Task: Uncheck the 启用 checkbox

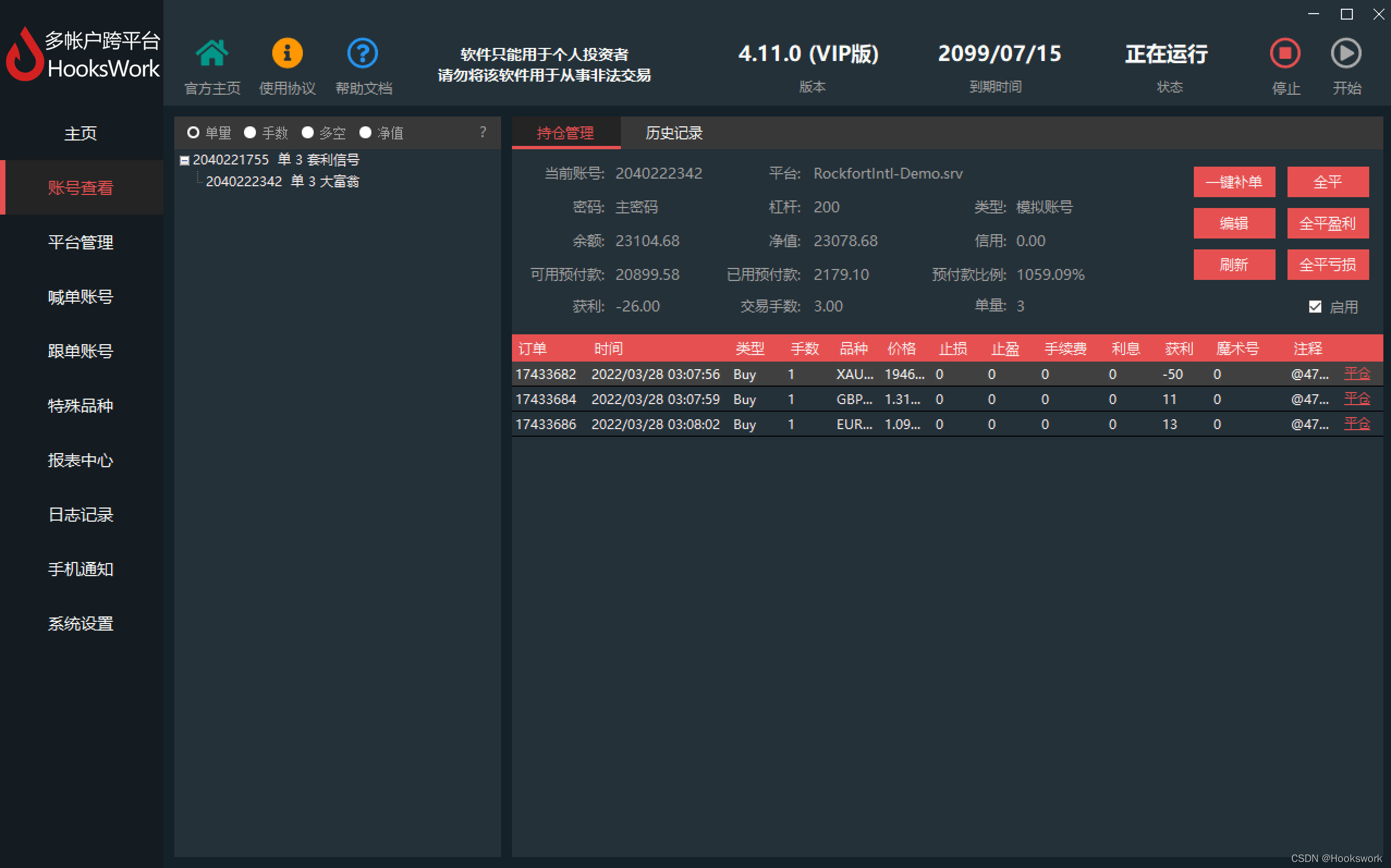Action: click(x=1315, y=307)
